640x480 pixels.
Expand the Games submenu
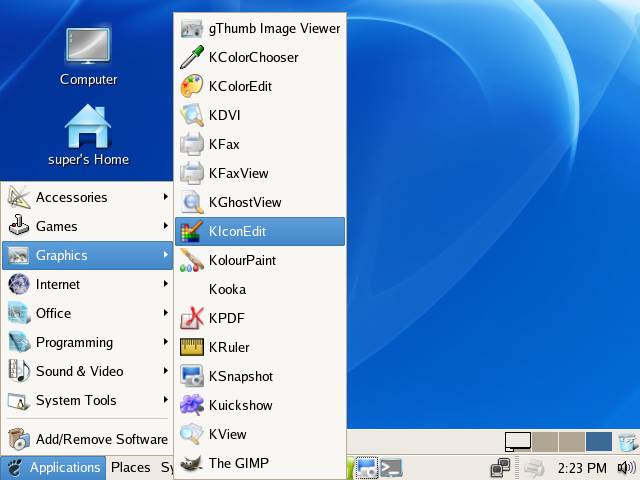(x=87, y=226)
